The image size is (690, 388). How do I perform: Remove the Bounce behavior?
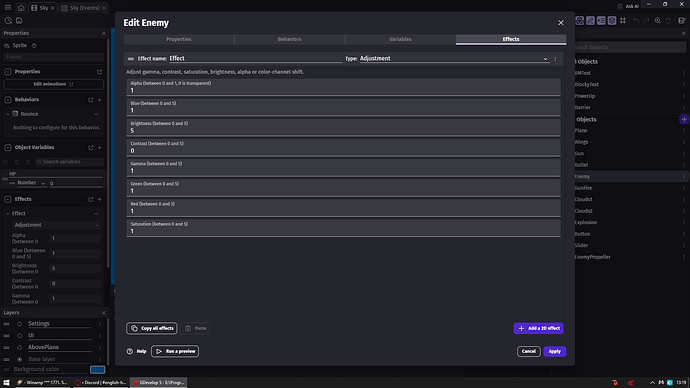97,114
